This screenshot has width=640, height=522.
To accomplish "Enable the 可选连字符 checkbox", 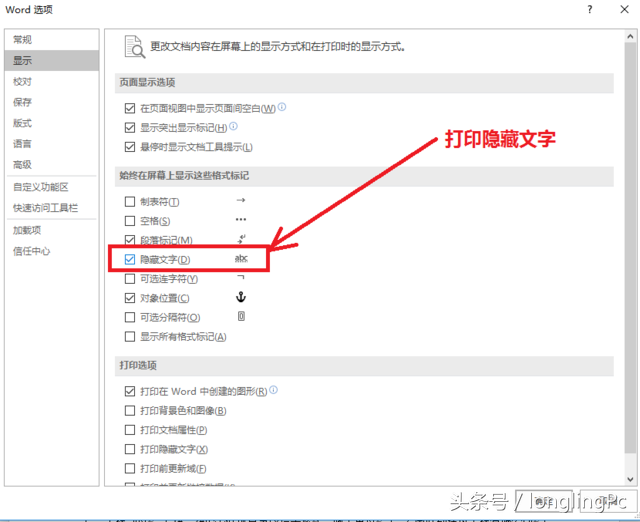I will coord(130,279).
